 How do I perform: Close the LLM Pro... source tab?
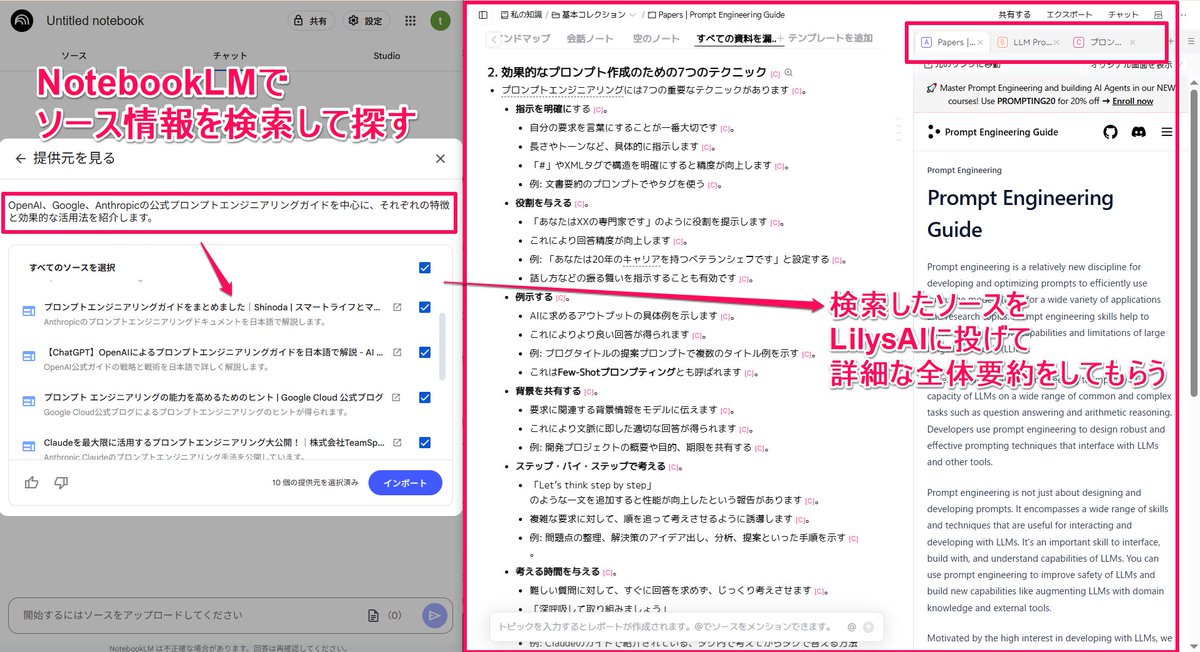pyautogui.click(x=1056, y=42)
